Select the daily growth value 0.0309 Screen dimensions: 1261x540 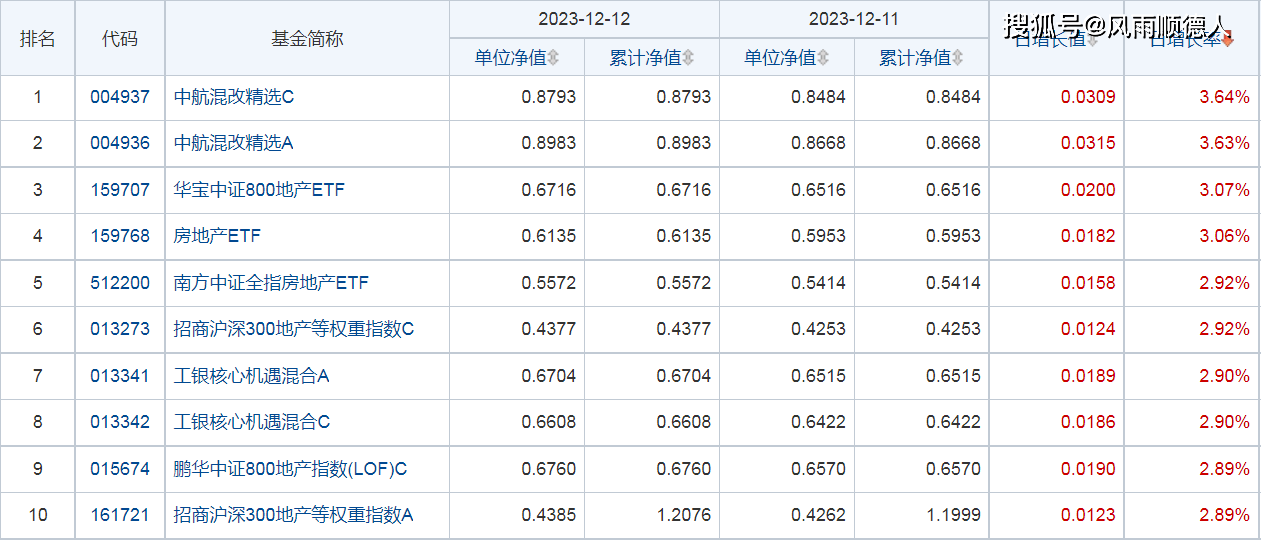click(x=1088, y=97)
